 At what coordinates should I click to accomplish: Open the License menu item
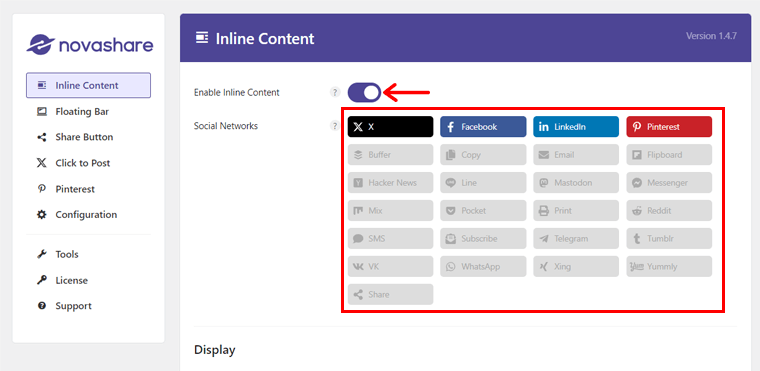click(x=88, y=280)
